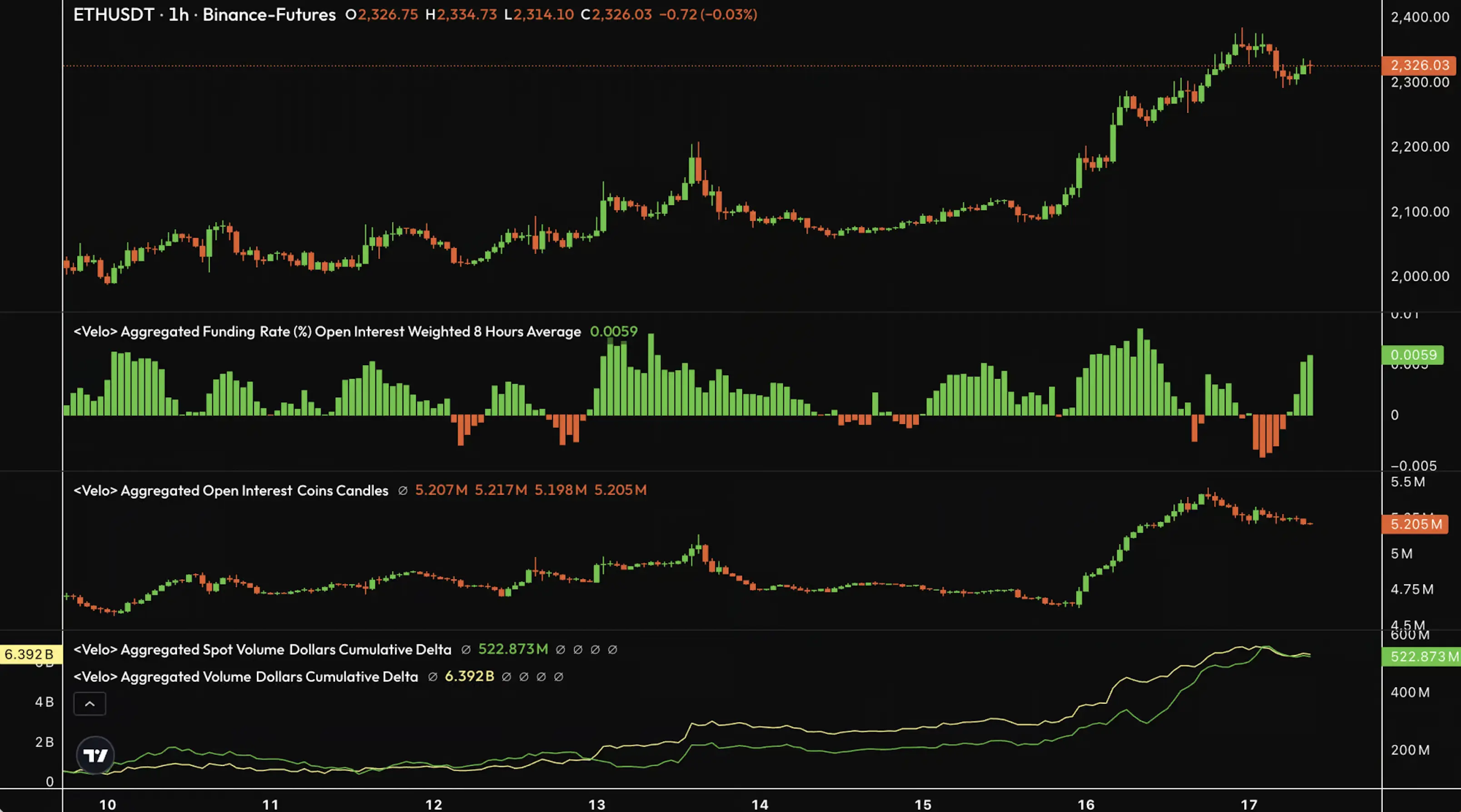Click the ∅ icon after the 6.392B value

[x=507, y=677]
